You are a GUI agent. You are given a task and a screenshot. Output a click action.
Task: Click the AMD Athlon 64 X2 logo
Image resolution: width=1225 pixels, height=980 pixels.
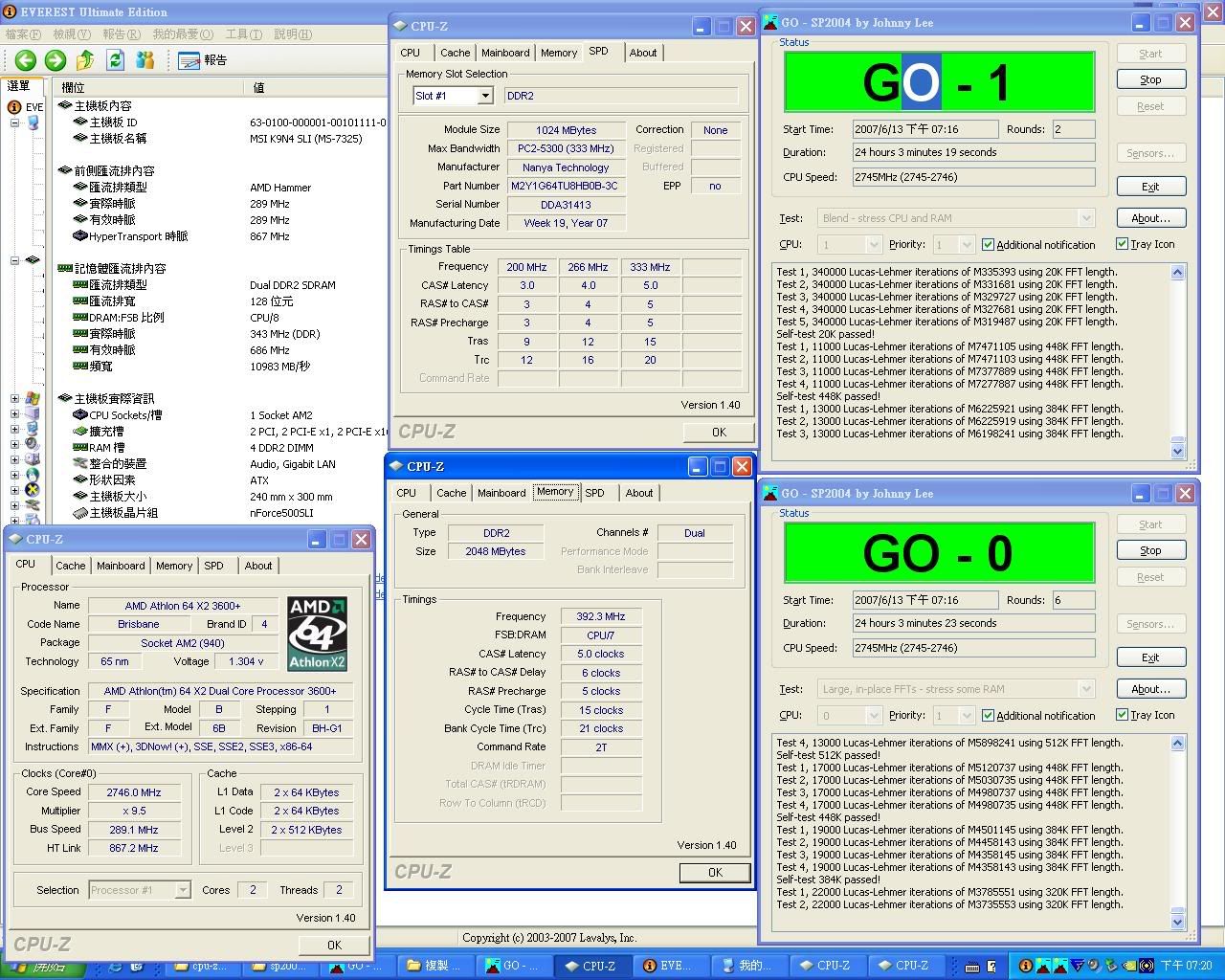[317, 634]
